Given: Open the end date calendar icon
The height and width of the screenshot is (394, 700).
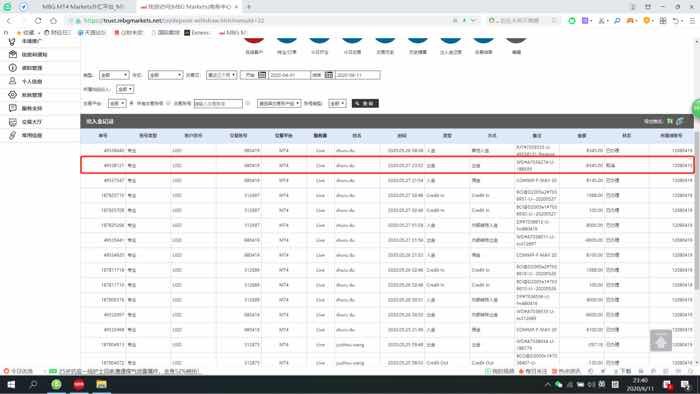Looking at the screenshot, I should pyautogui.click(x=329, y=75).
